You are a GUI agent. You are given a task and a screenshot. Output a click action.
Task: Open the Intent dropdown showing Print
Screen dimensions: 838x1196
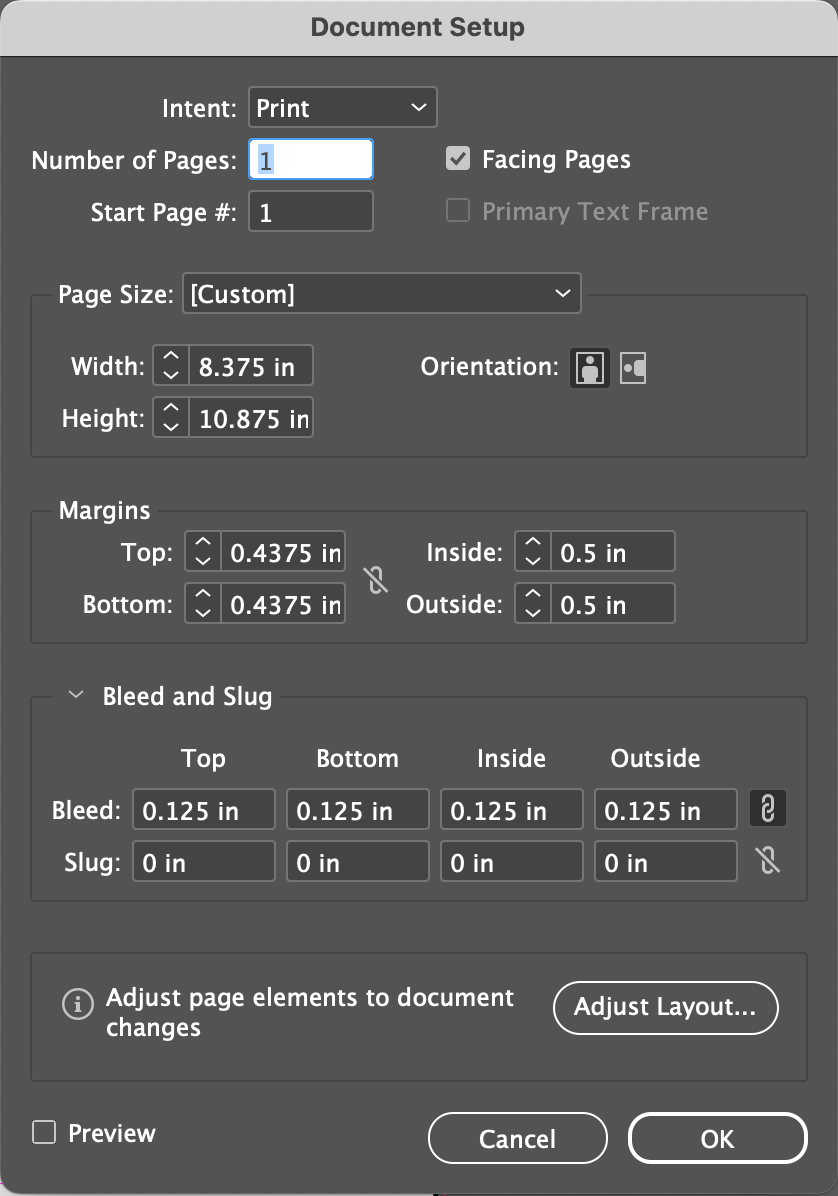tap(342, 108)
